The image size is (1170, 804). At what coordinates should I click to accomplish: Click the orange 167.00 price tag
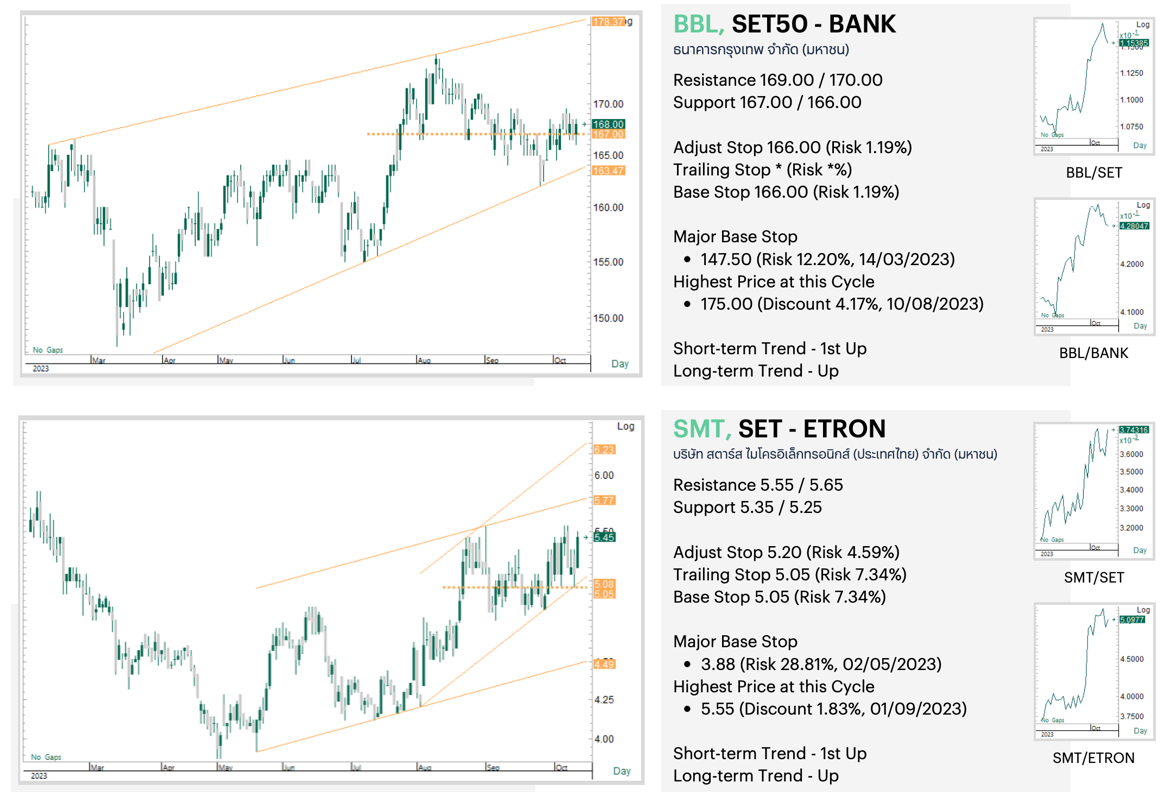(x=608, y=134)
